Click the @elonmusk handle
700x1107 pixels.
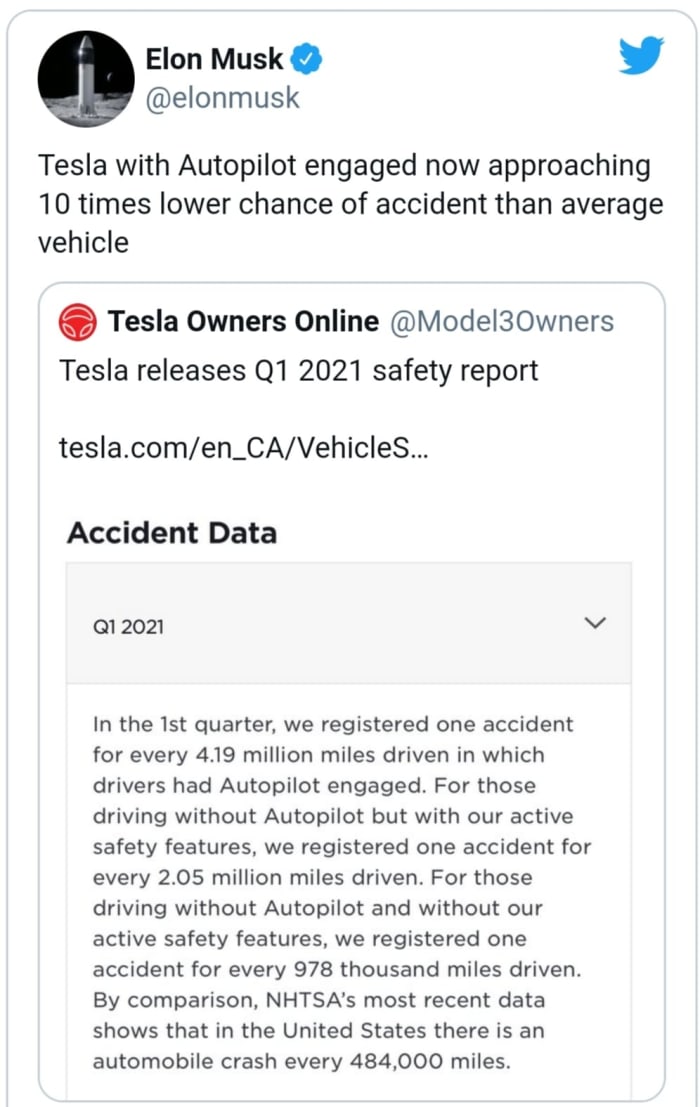223,98
